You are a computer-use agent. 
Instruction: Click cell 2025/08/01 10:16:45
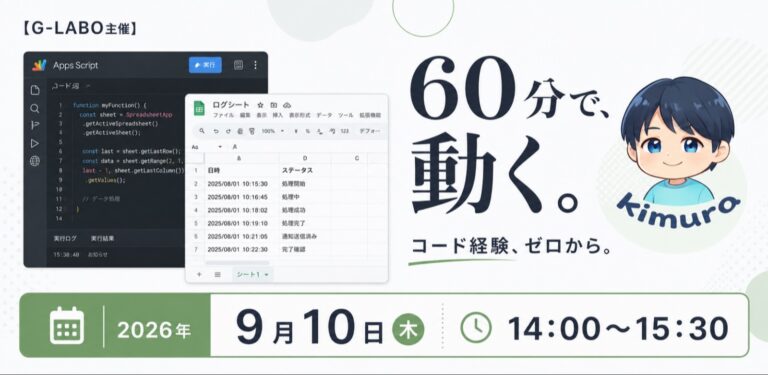click(x=241, y=197)
